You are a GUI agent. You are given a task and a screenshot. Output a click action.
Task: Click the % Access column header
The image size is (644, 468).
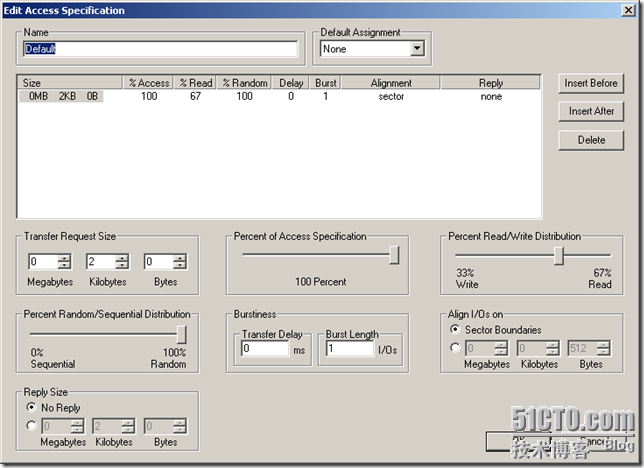tap(148, 83)
